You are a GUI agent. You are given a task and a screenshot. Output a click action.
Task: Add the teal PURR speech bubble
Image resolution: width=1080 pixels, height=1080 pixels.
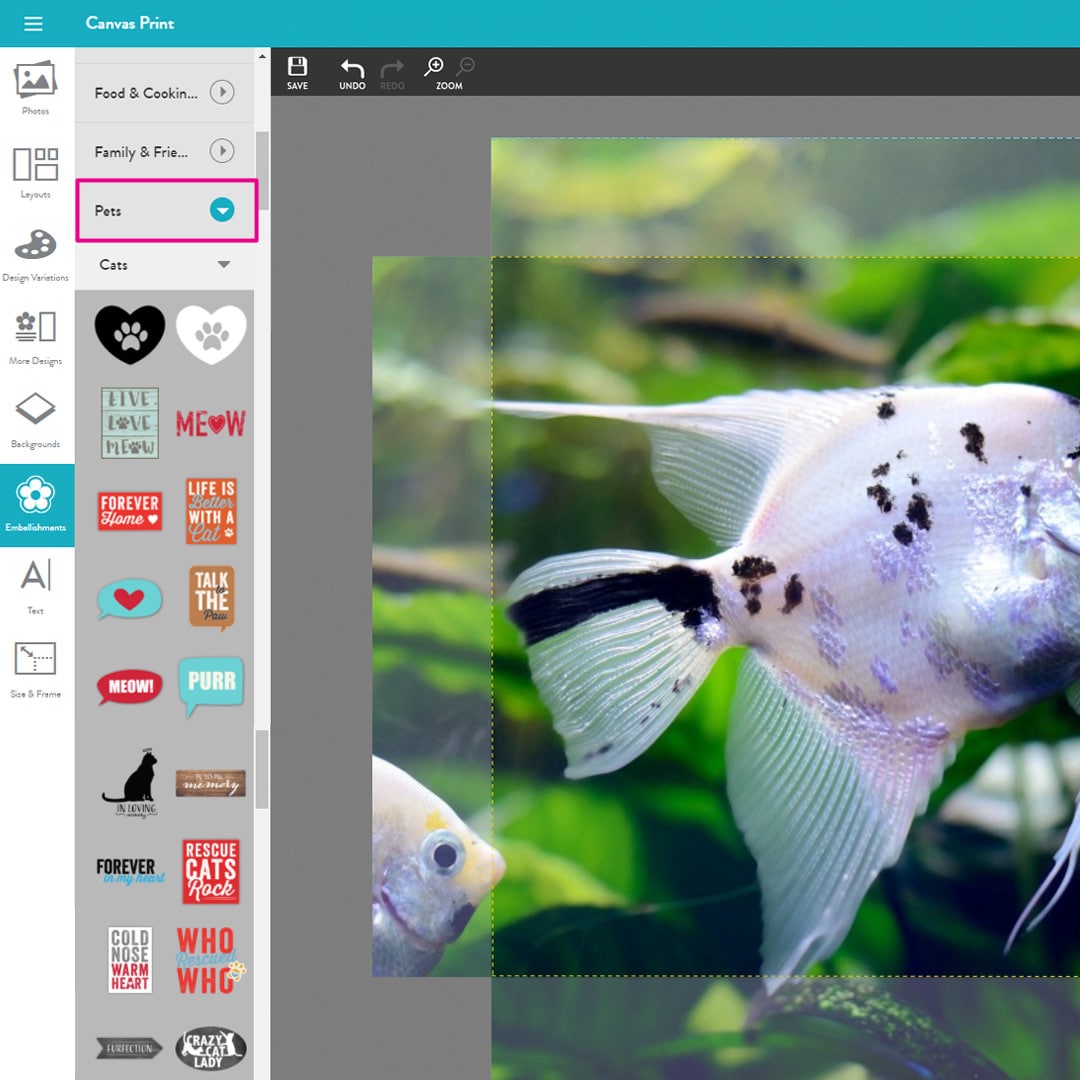(x=211, y=684)
